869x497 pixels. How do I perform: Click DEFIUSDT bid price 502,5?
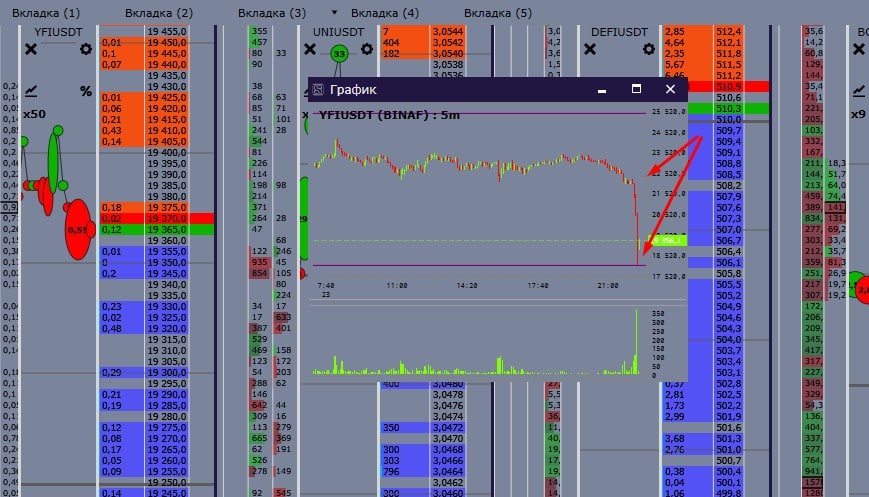click(728, 394)
